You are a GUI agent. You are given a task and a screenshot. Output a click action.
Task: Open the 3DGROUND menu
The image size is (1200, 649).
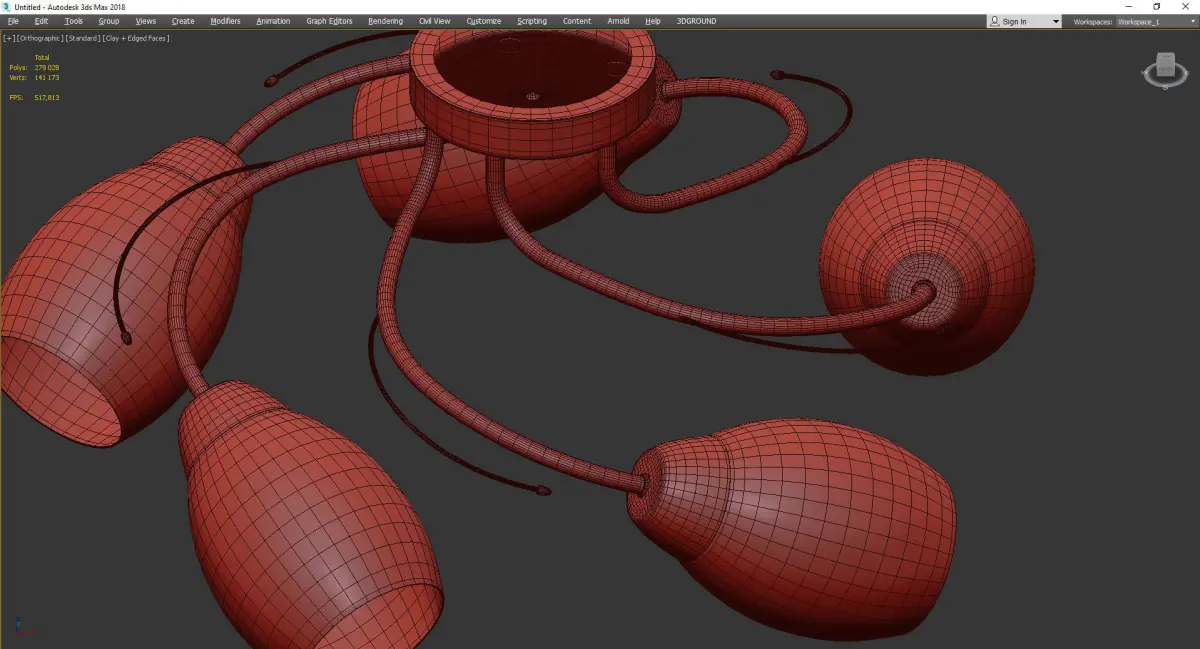click(x=696, y=21)
